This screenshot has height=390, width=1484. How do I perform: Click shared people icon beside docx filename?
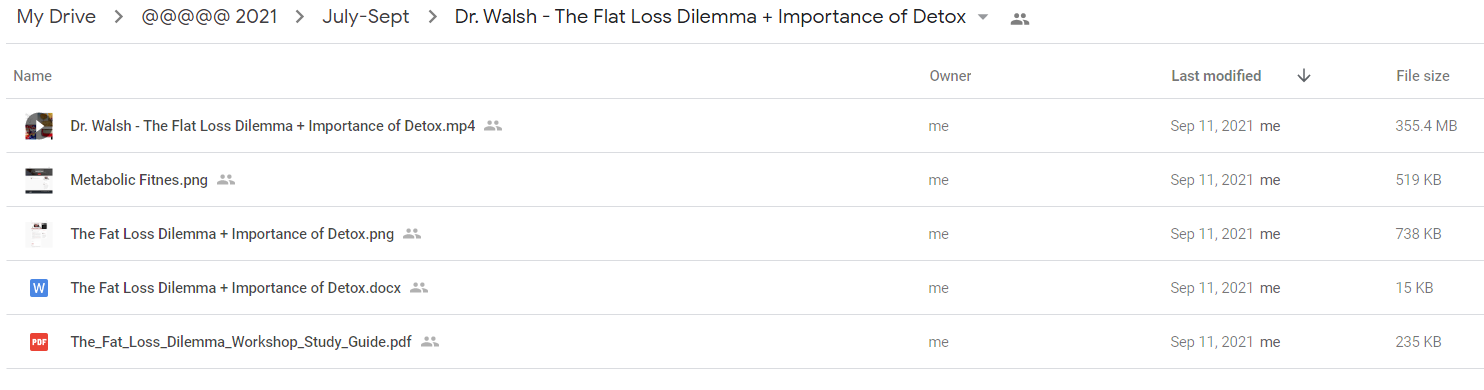click(x=419, y=288)
